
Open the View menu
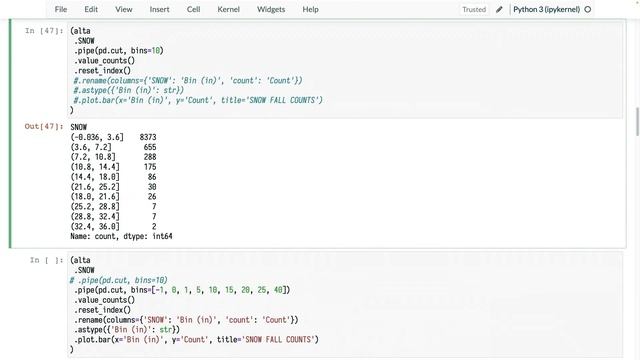[x=123, y=9]
